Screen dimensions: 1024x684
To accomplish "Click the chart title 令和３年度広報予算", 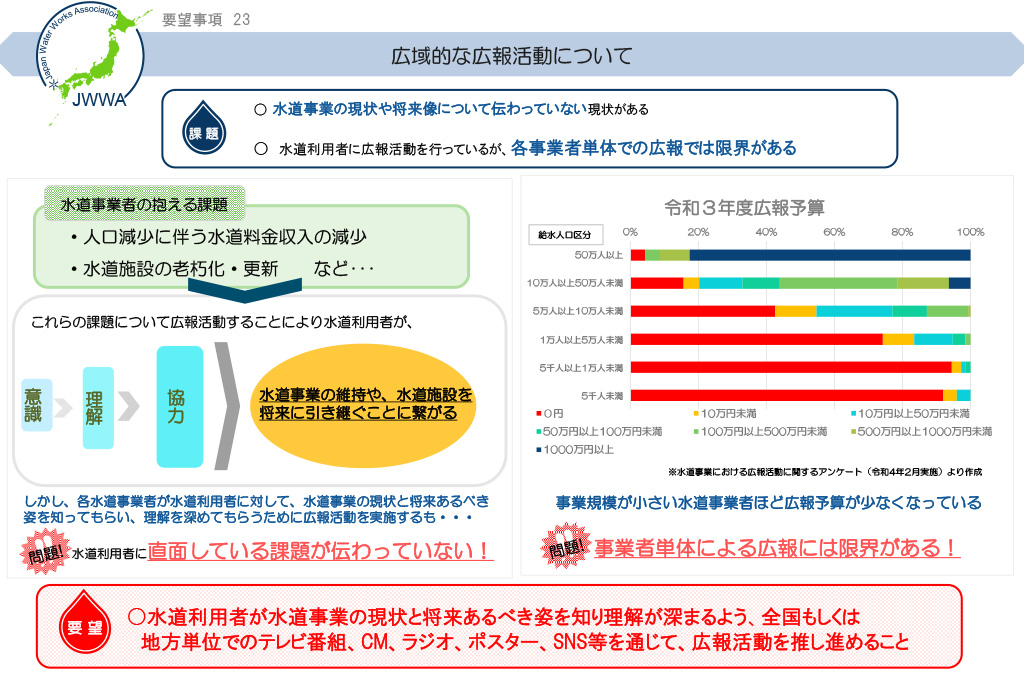I will 744,208.
